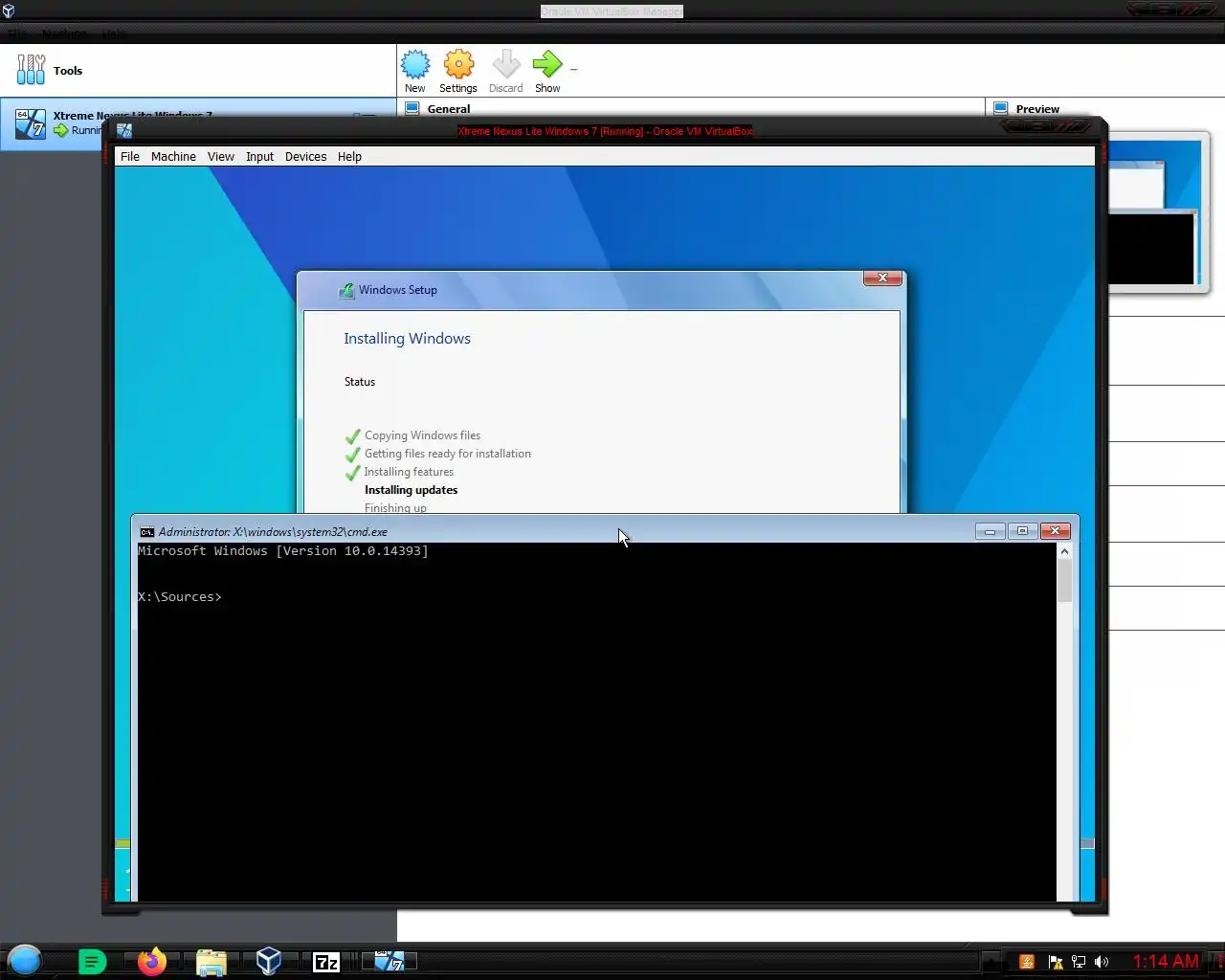The image size is (1225, 980).
Task: Open the Devices menu in the VM window
Action: click(x=305, y=156)
